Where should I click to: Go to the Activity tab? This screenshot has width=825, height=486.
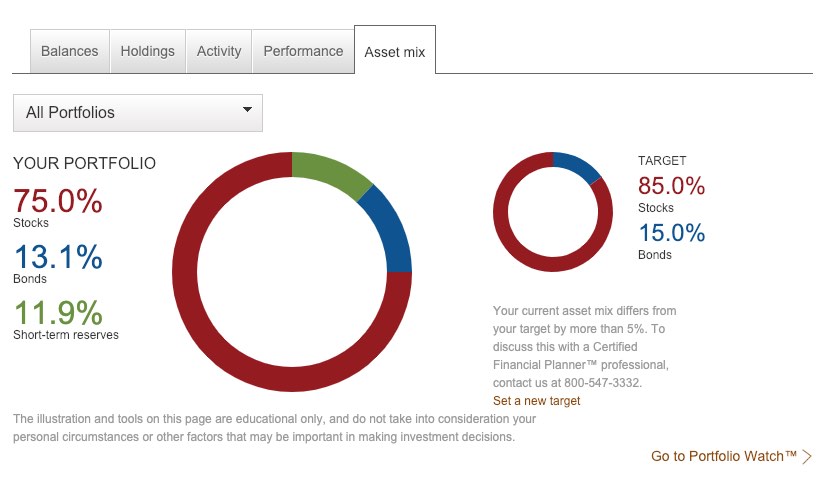click(219, 51)
